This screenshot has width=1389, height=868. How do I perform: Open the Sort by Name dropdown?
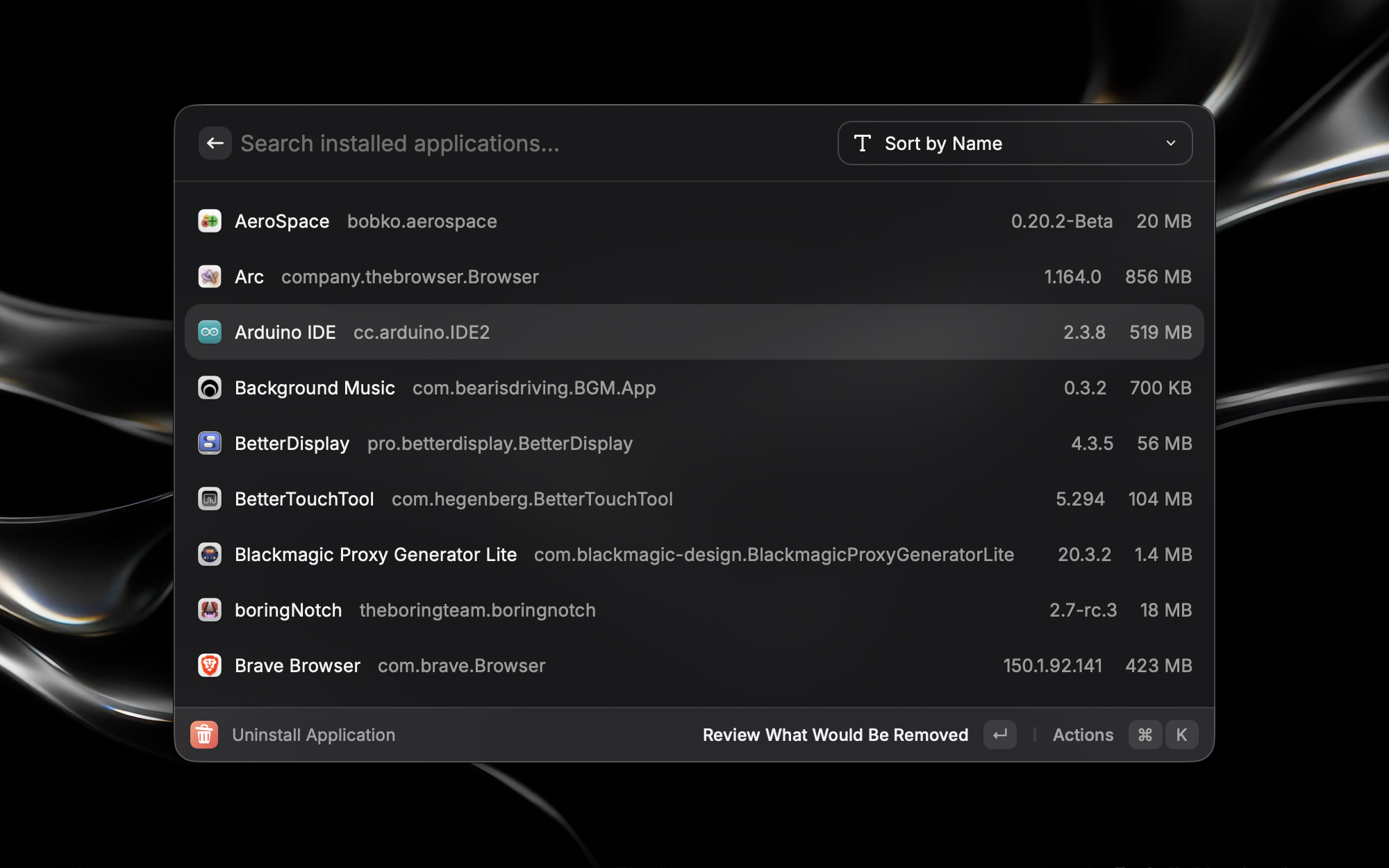click(1015, 143)
